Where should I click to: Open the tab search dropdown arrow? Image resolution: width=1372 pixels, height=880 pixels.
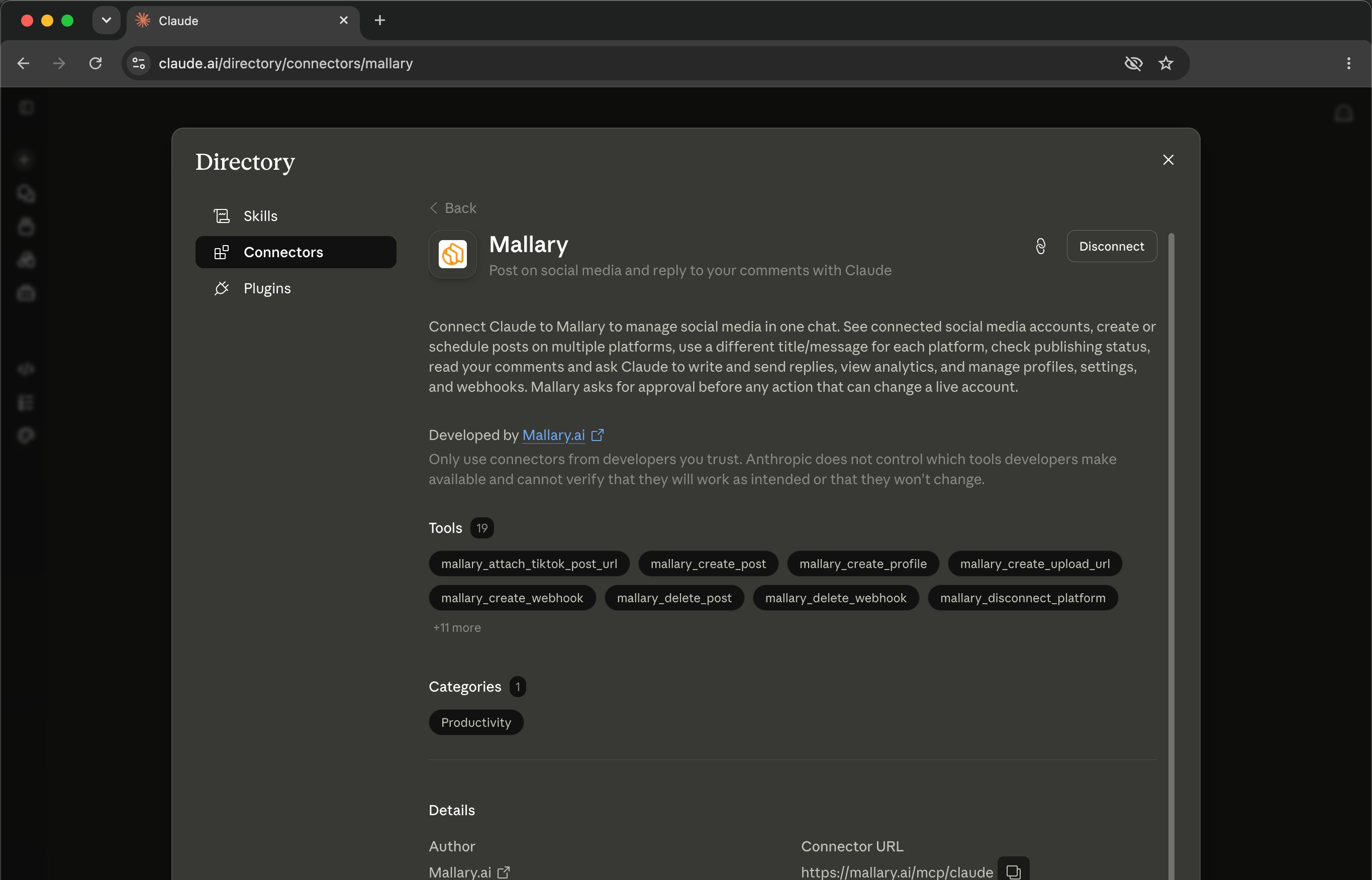[107, 21]
